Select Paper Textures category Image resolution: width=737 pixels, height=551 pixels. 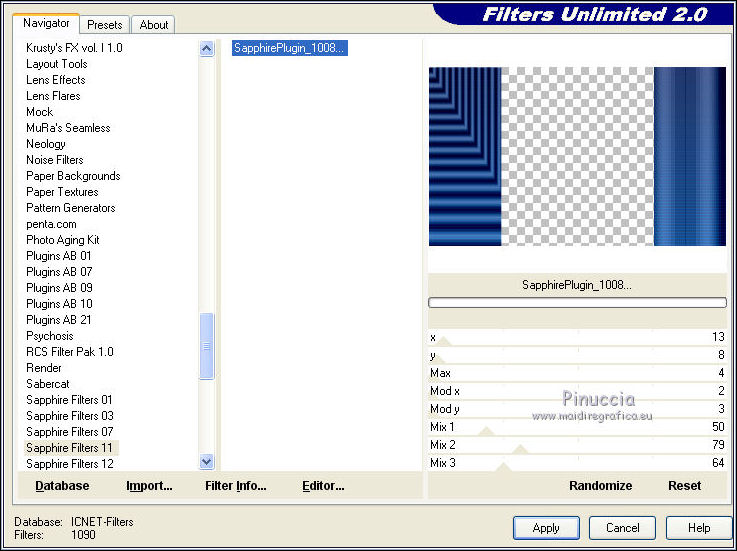pos(62,192)
